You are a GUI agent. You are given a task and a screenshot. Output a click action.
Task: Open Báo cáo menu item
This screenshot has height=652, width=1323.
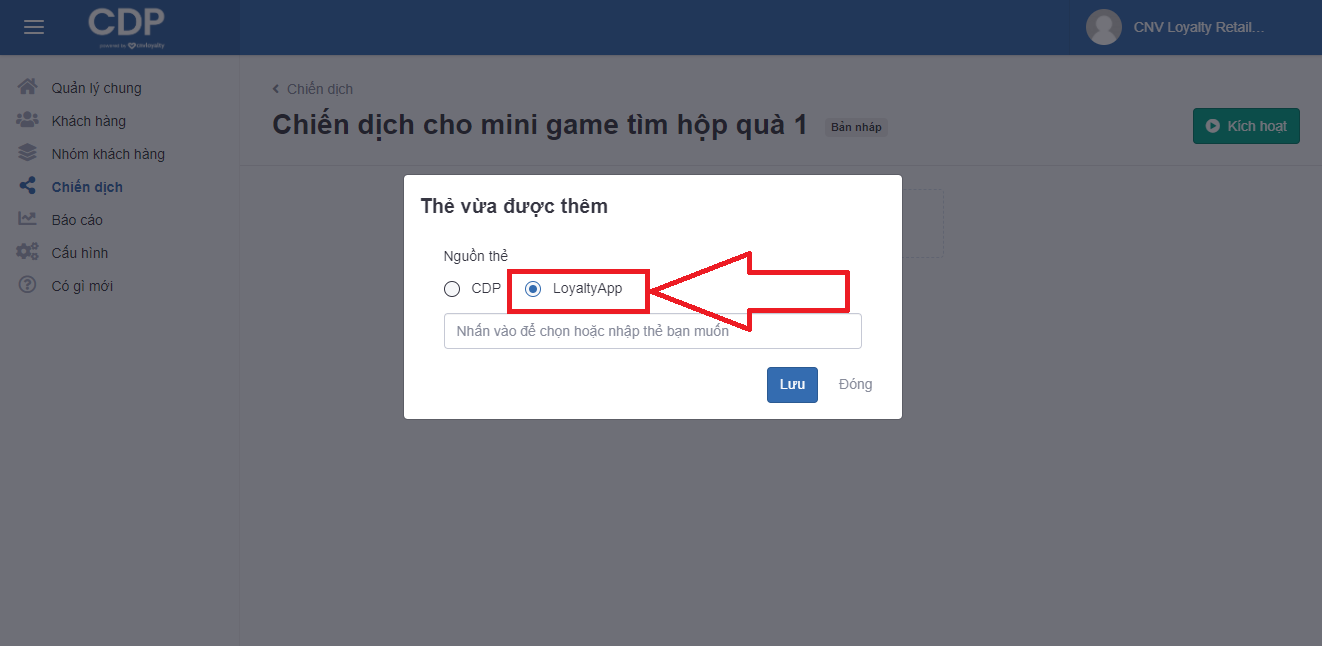77,220
